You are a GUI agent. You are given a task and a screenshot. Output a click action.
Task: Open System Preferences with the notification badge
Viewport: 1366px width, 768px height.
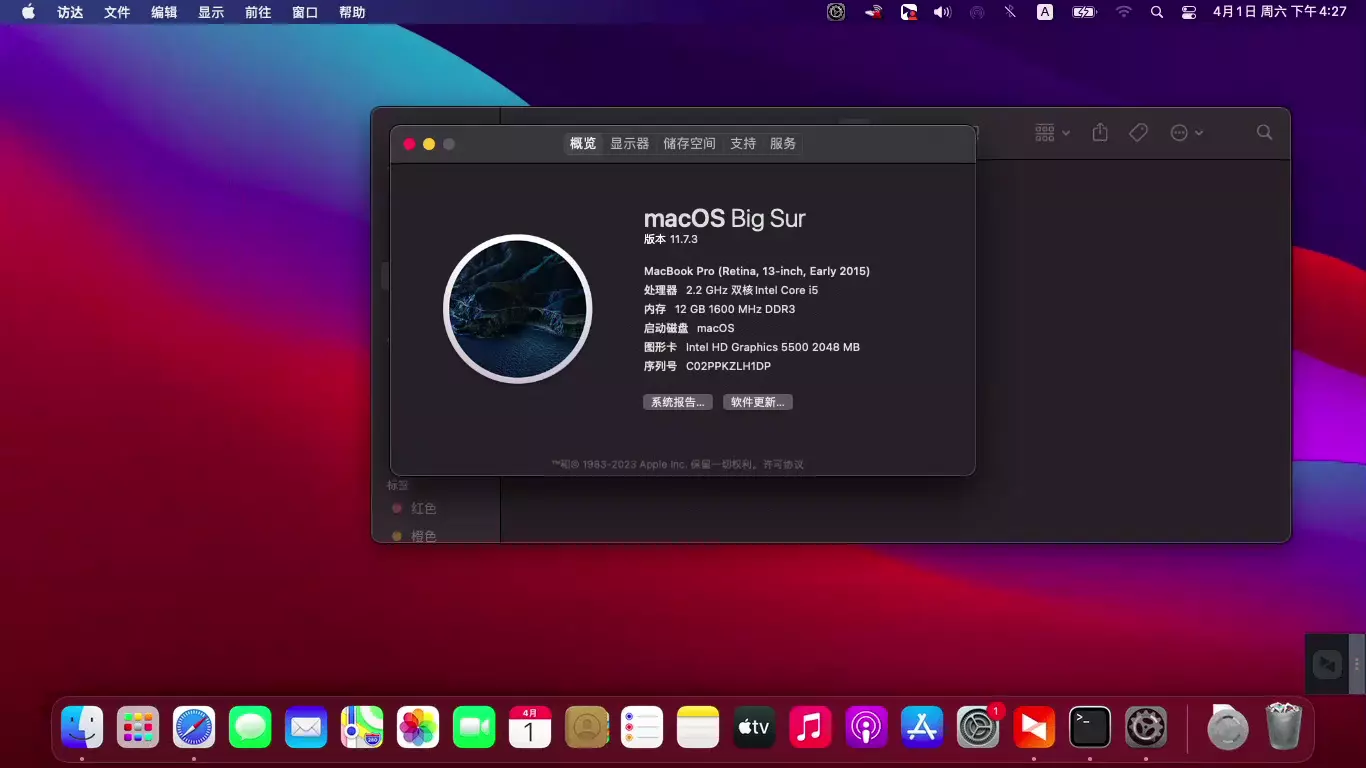coord(978,727)
